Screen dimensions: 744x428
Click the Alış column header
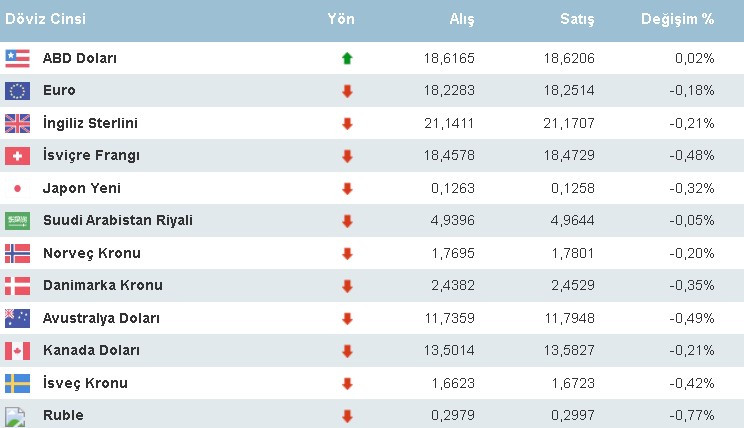click(x=459, y=19)
